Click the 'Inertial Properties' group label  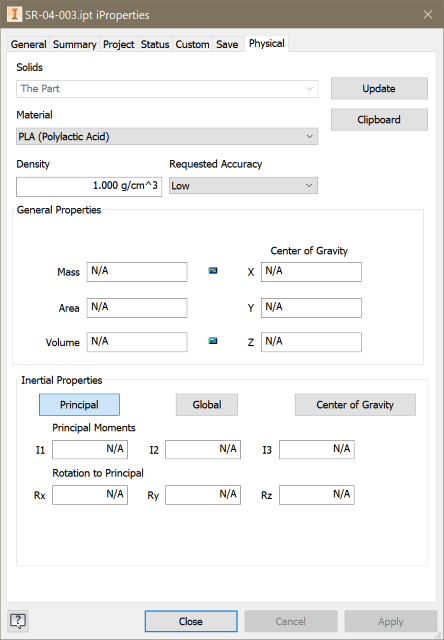(62, 380)
